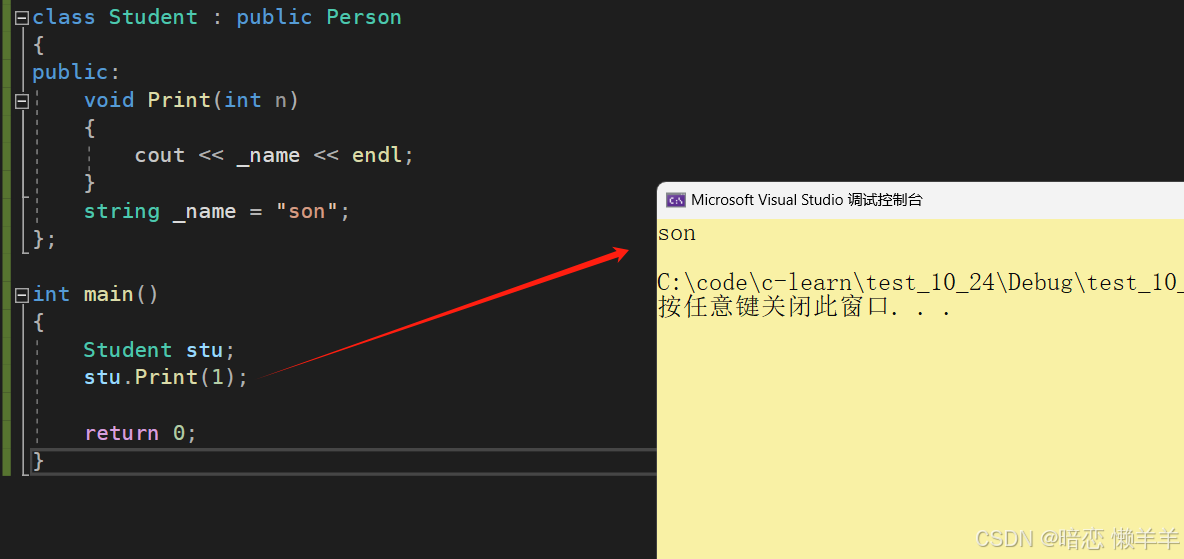Click the 'Person' base class name
Viewport: 1184px width, 559px height.
click(x=364, y=17)
